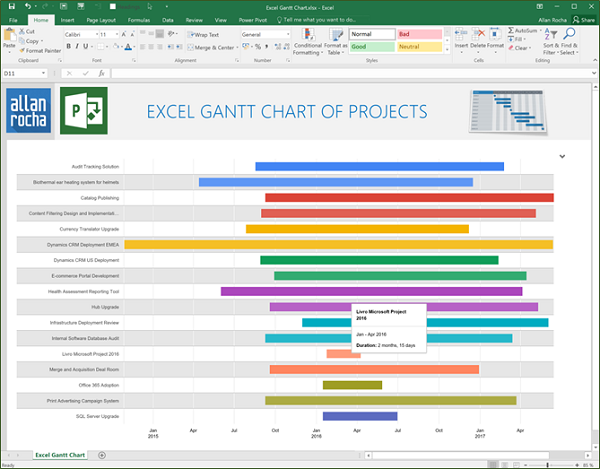This screenshot has height=469, width=600.
Task: Open Sort & Filter menu
Action: tap(551, 41)
